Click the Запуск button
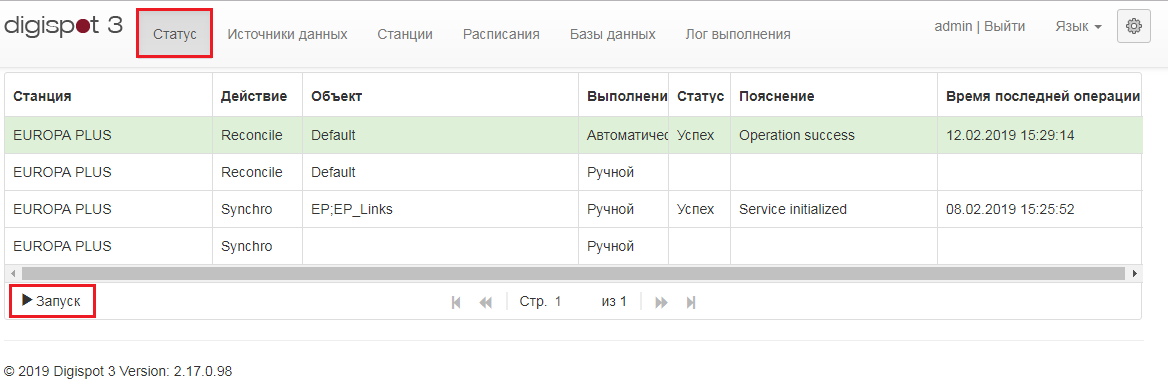Image resolution: width=1168 pixels, height=391 pixels. click(51, 302)
